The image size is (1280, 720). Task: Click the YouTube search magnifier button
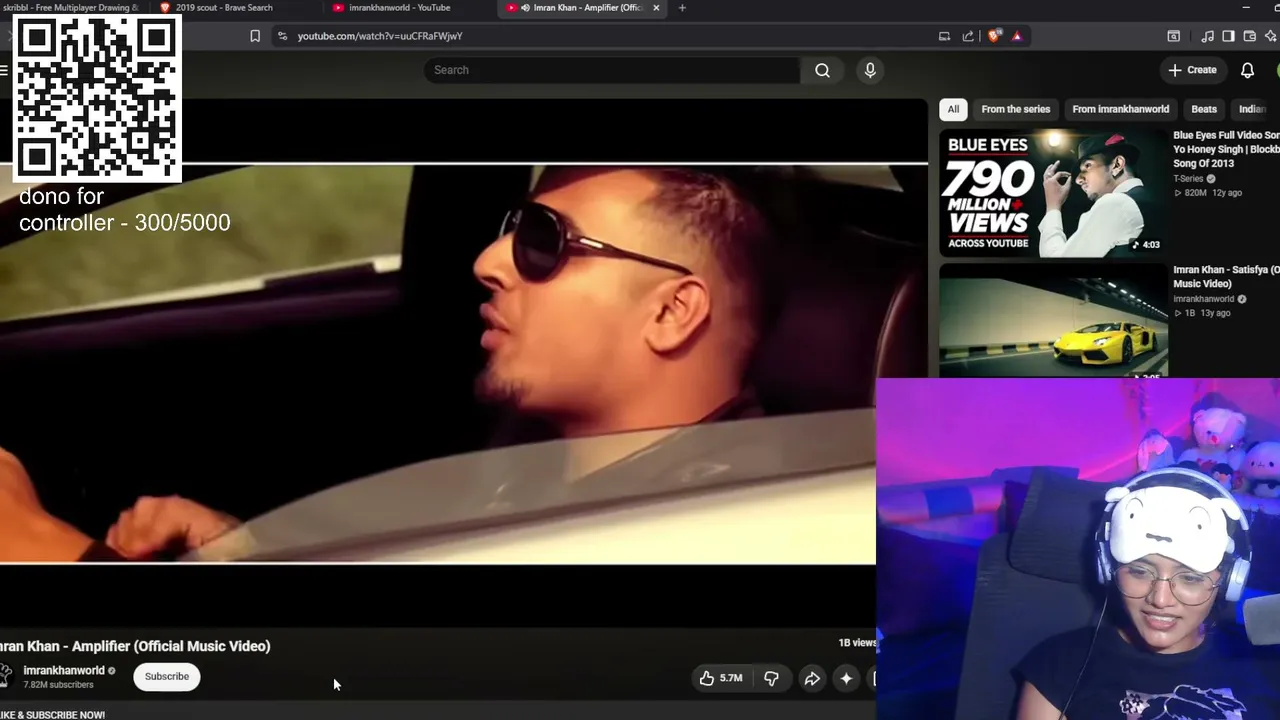[x=822, y=70]
